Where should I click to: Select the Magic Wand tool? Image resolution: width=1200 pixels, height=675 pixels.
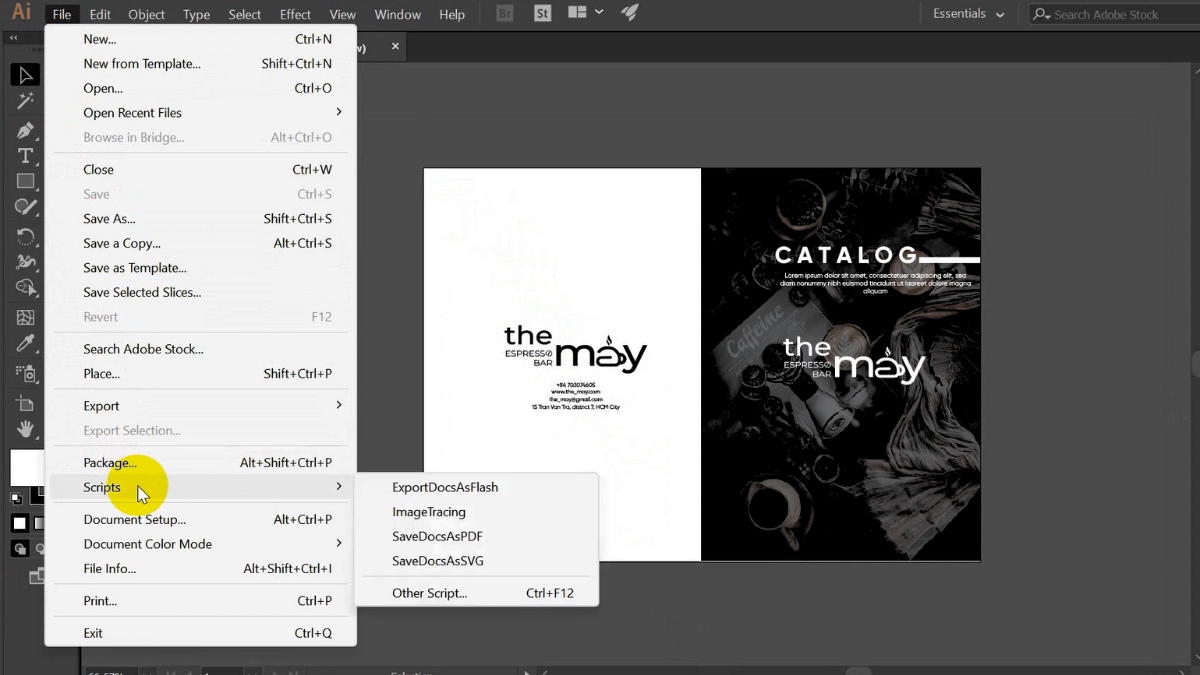click(25, 101)
